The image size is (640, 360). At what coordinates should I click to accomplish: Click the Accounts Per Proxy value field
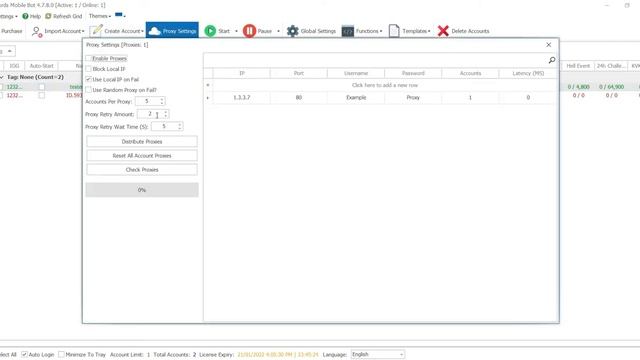[147, 101]
